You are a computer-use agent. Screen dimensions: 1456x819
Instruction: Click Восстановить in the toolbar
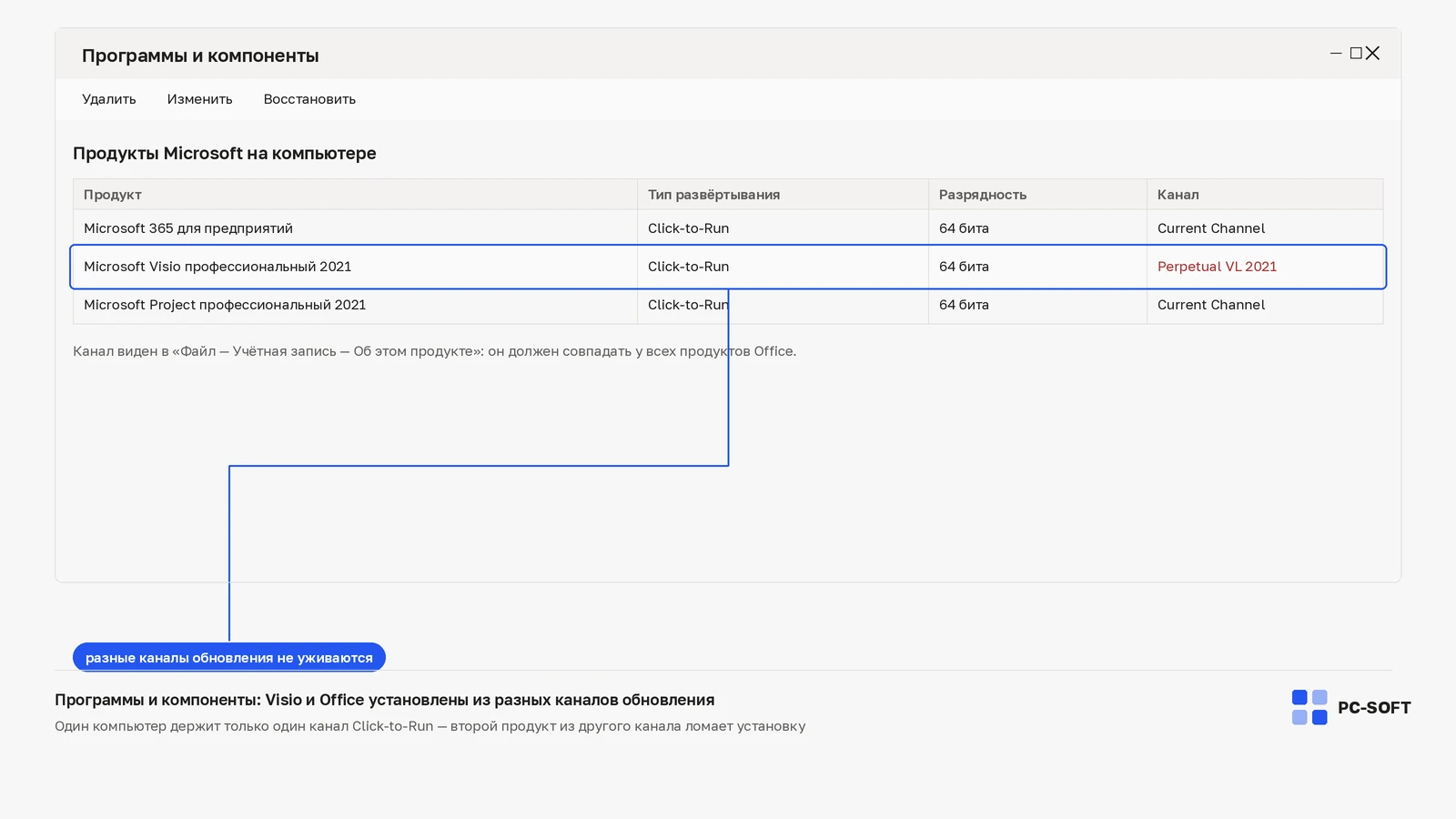tap(309, 99)
